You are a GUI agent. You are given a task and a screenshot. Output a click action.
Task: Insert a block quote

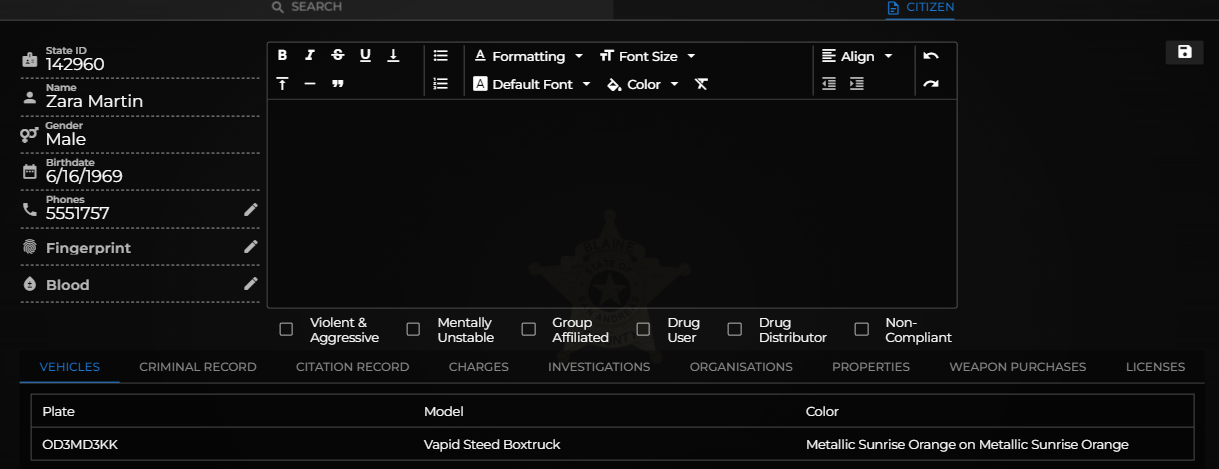pyautogui.click(x=338, y=84)
